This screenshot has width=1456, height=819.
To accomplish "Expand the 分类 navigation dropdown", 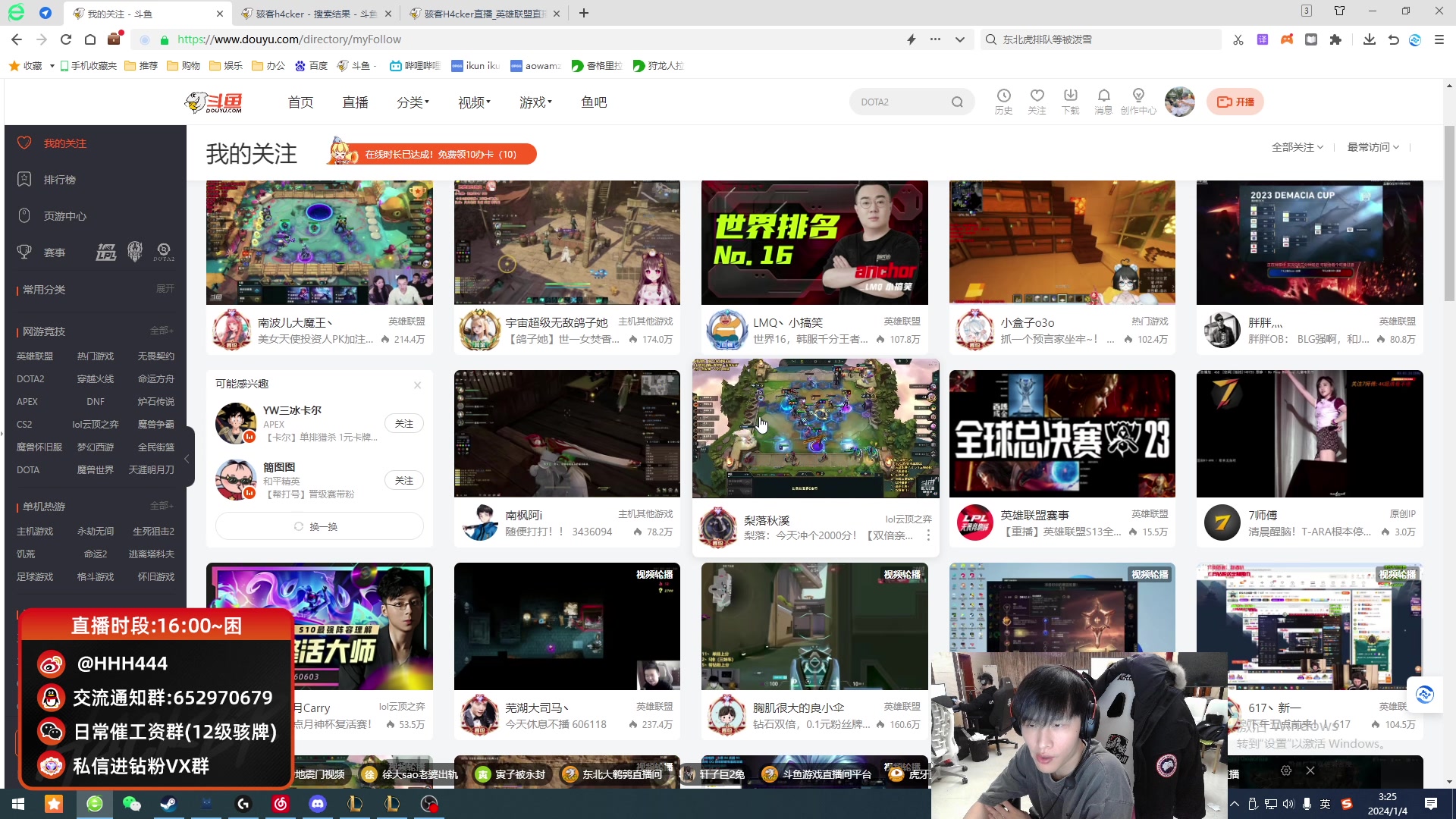I will pyautogui.click(x=413, y=102).
